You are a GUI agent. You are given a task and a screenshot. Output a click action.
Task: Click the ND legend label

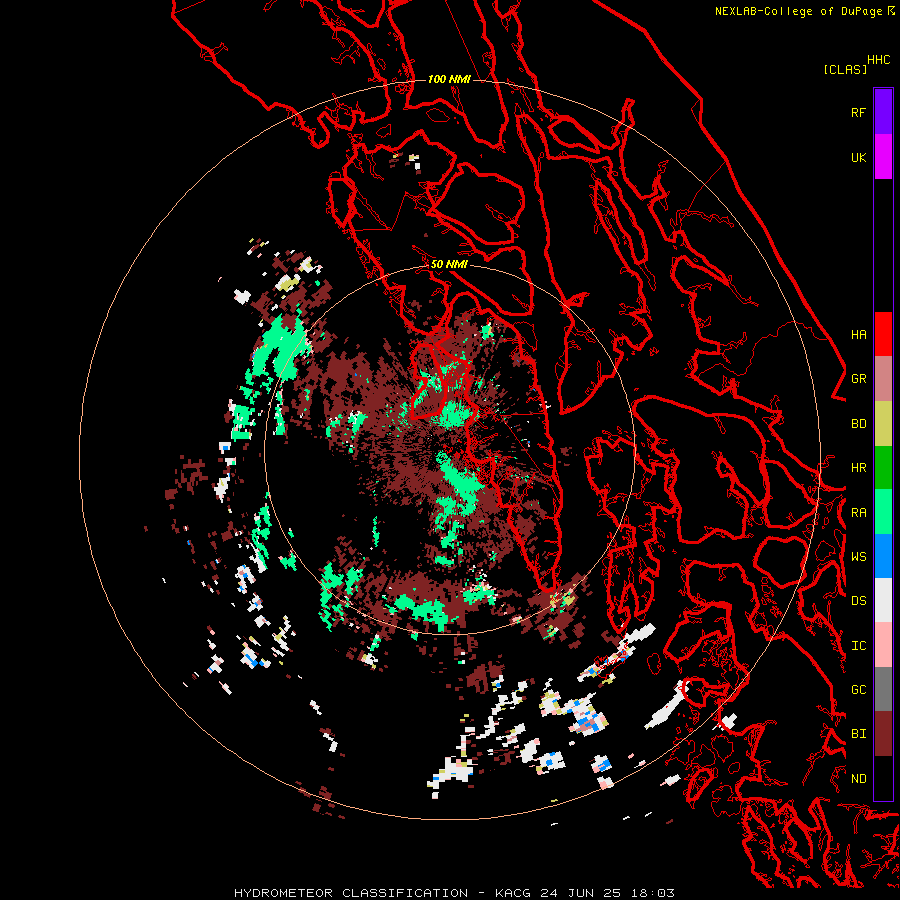click(858, 779)
